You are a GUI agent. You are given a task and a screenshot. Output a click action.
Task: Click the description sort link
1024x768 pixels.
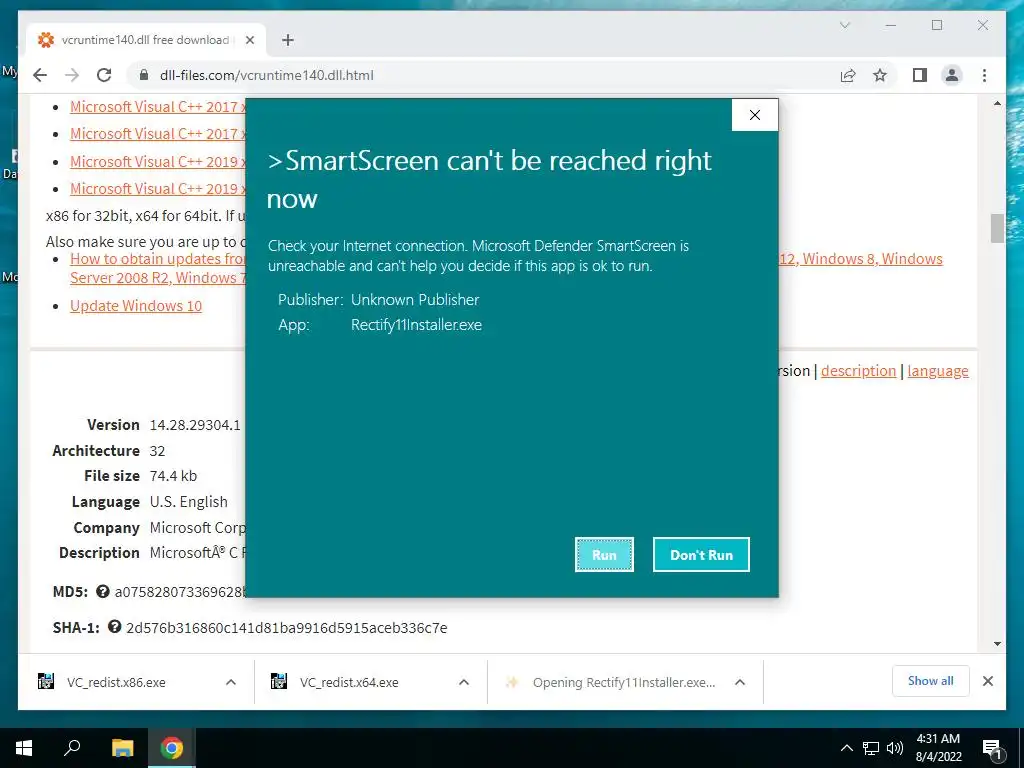tap(858, 370)
